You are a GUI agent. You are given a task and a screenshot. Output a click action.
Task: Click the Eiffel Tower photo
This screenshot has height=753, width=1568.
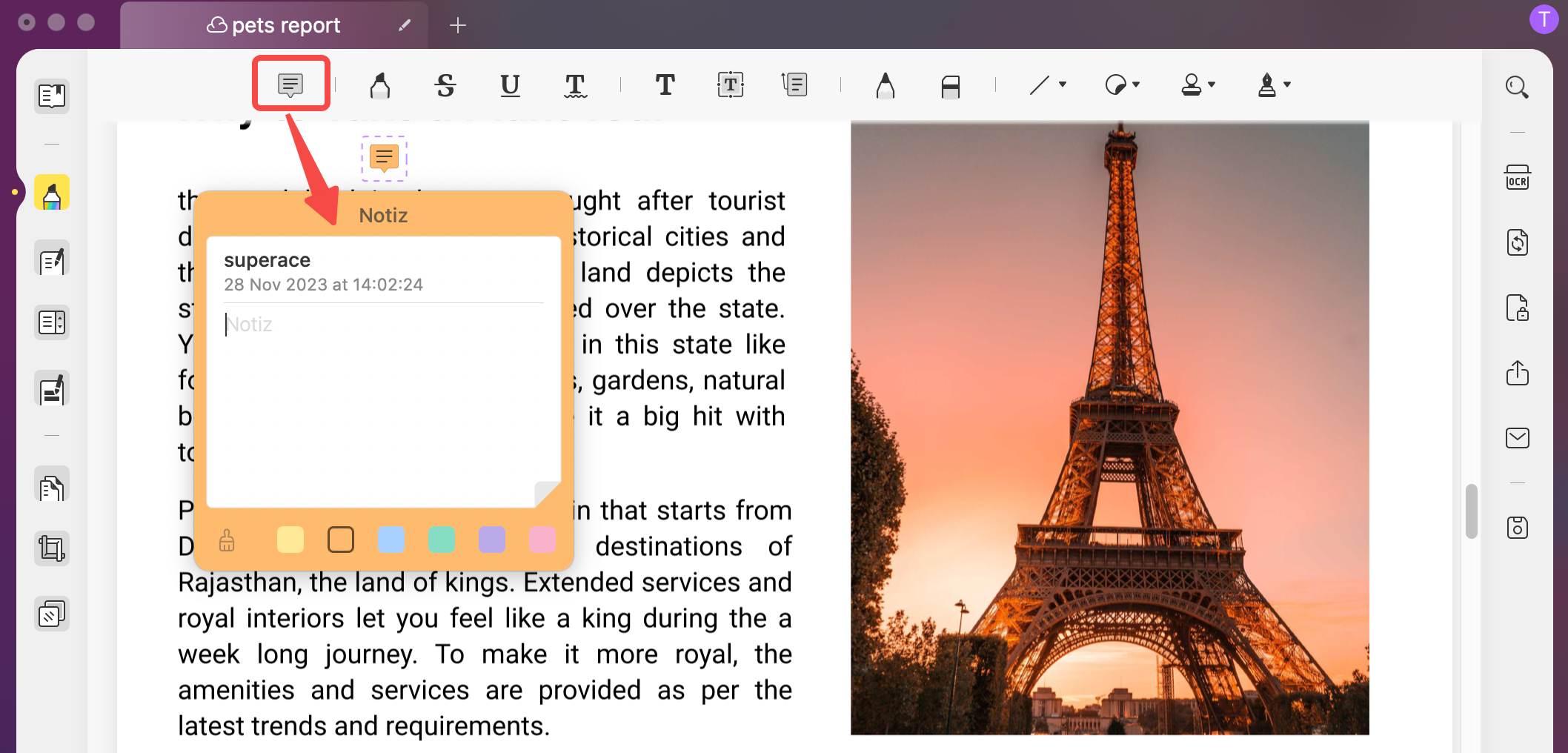(x=1110, y=428)
